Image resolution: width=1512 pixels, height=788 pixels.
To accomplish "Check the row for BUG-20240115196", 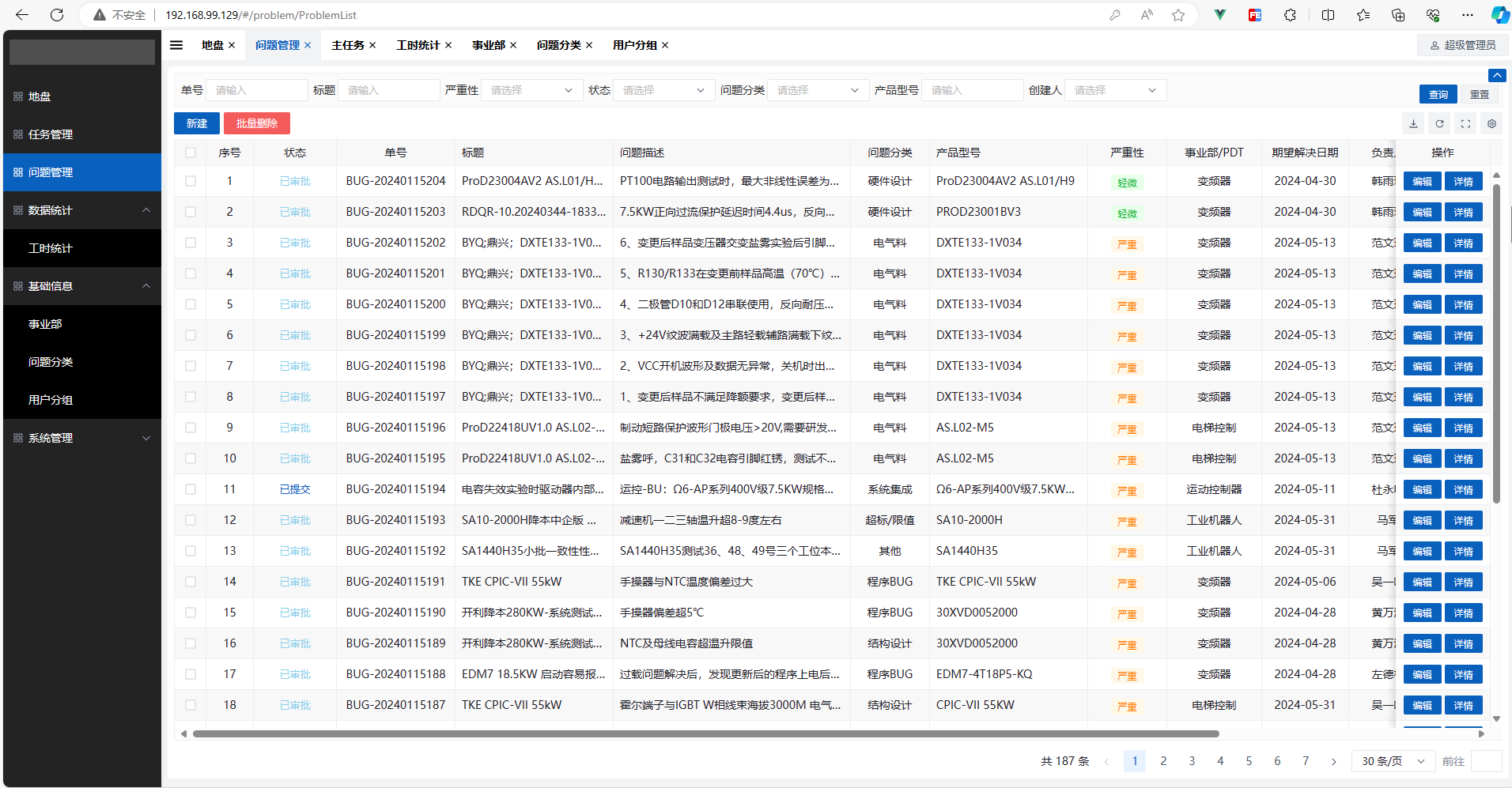I will tap(191, 428).
